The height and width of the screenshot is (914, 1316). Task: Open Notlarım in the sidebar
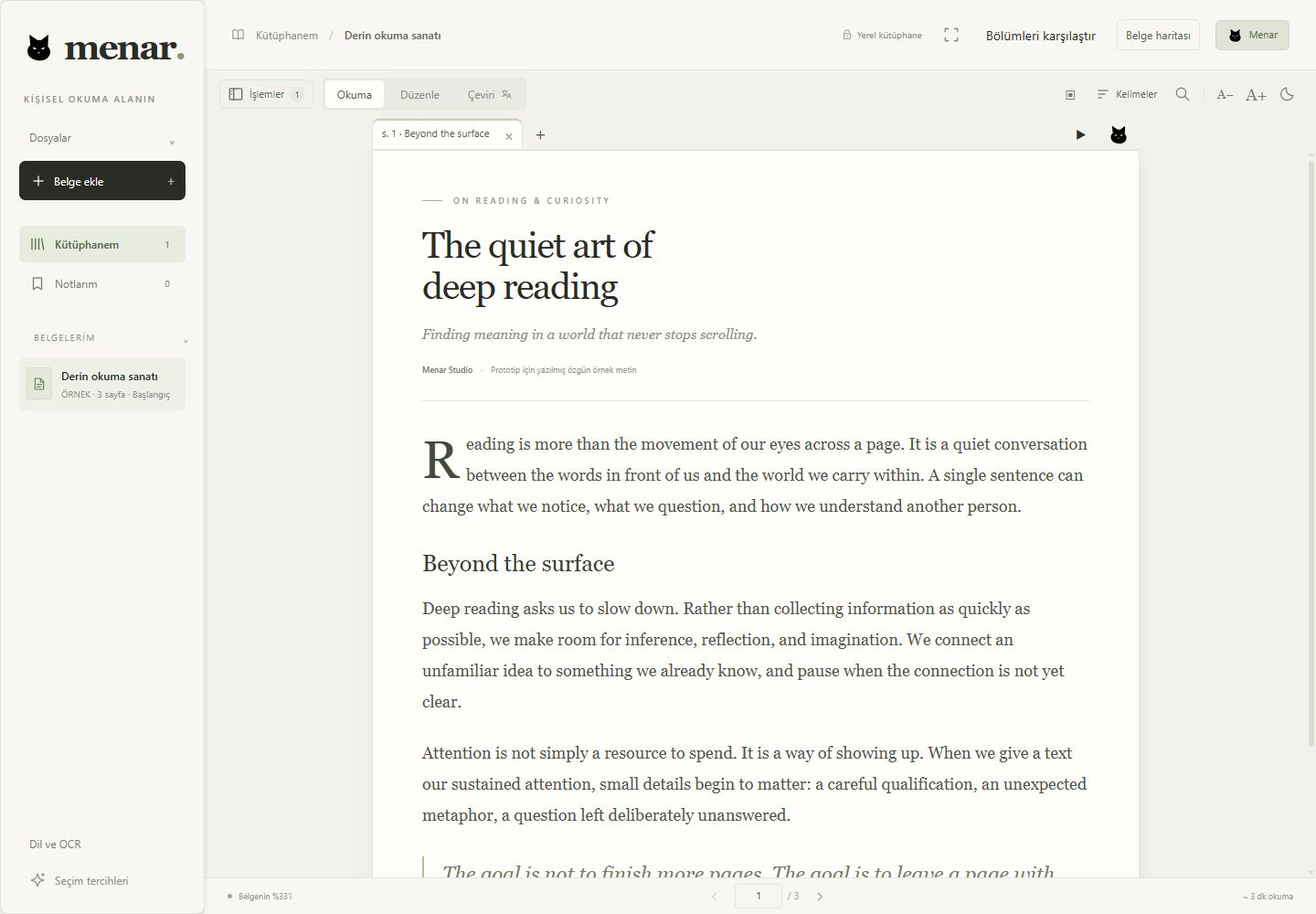pyautogui.click(x=102, y=284)
